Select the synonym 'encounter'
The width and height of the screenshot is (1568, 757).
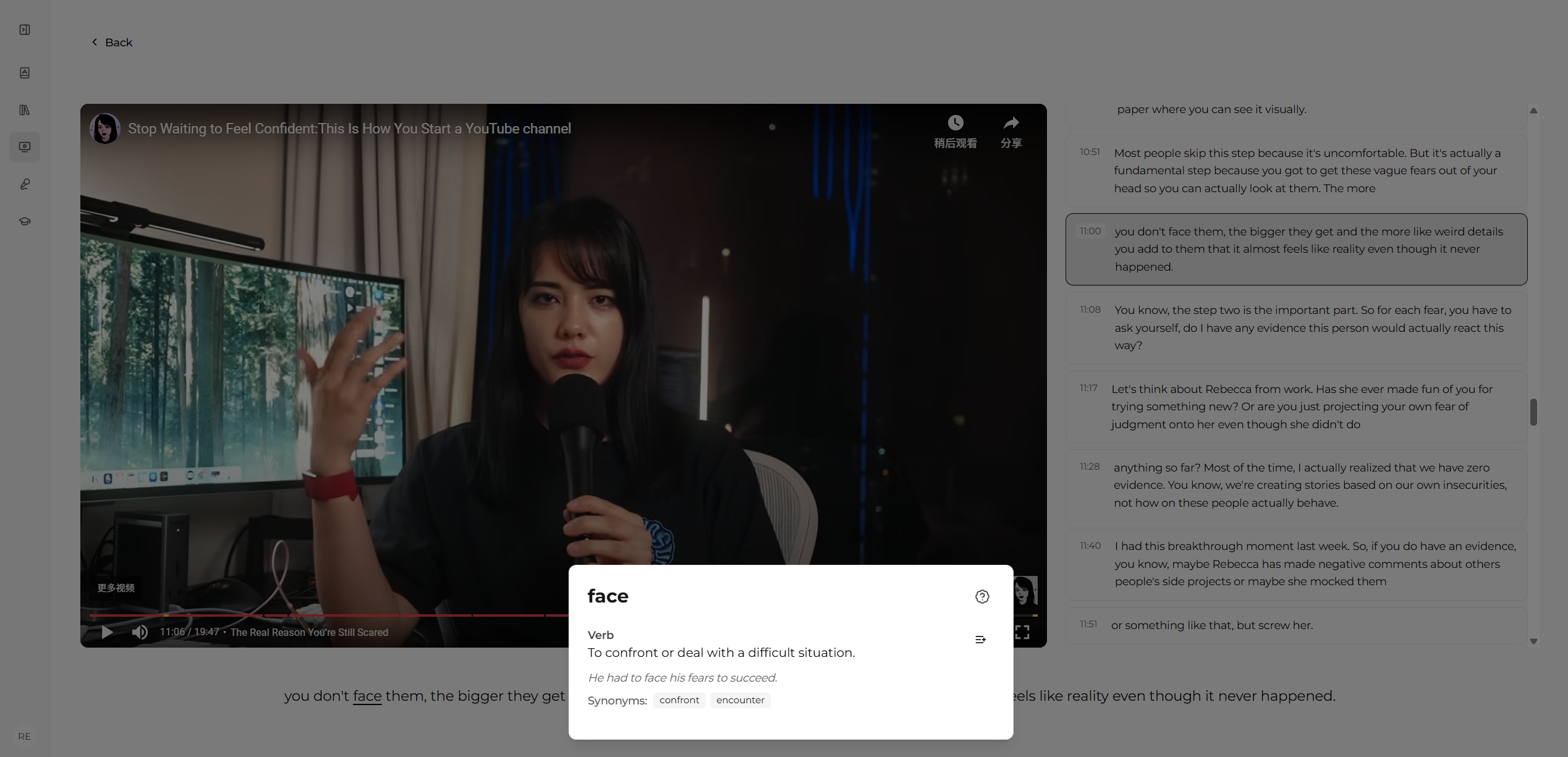(x=740, y=700)
